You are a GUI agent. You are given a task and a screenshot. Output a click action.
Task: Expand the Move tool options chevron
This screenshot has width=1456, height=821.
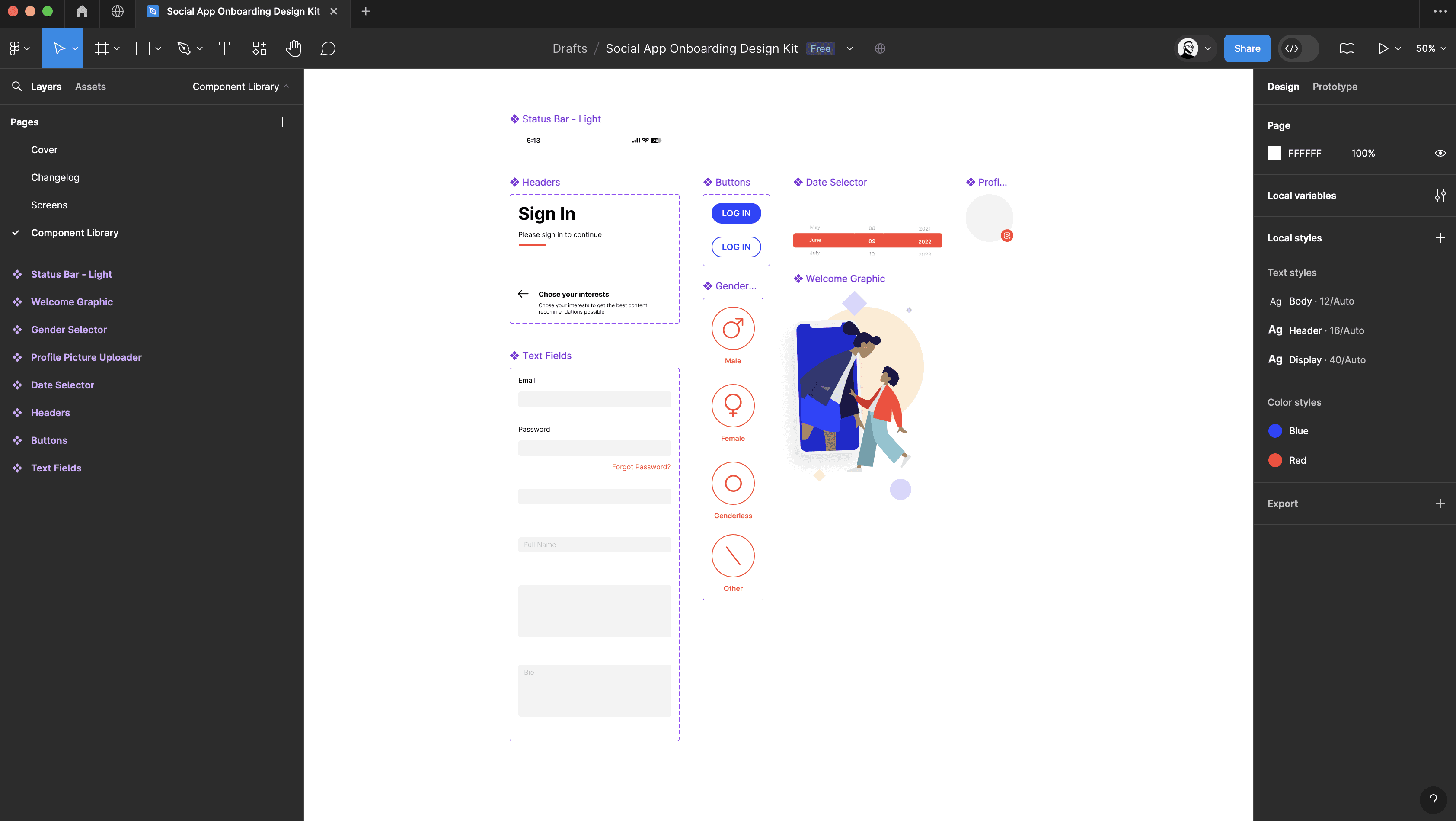coord(75,48)
